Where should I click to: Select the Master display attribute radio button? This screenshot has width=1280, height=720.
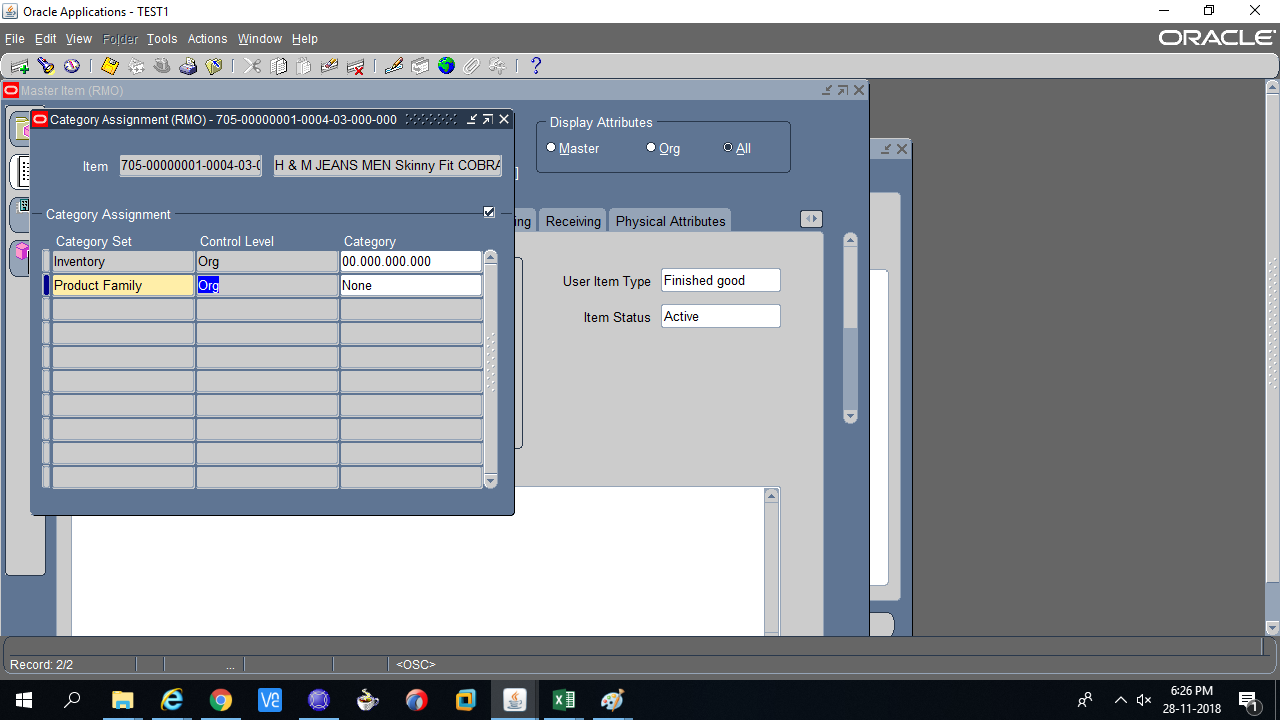point(551,146)
